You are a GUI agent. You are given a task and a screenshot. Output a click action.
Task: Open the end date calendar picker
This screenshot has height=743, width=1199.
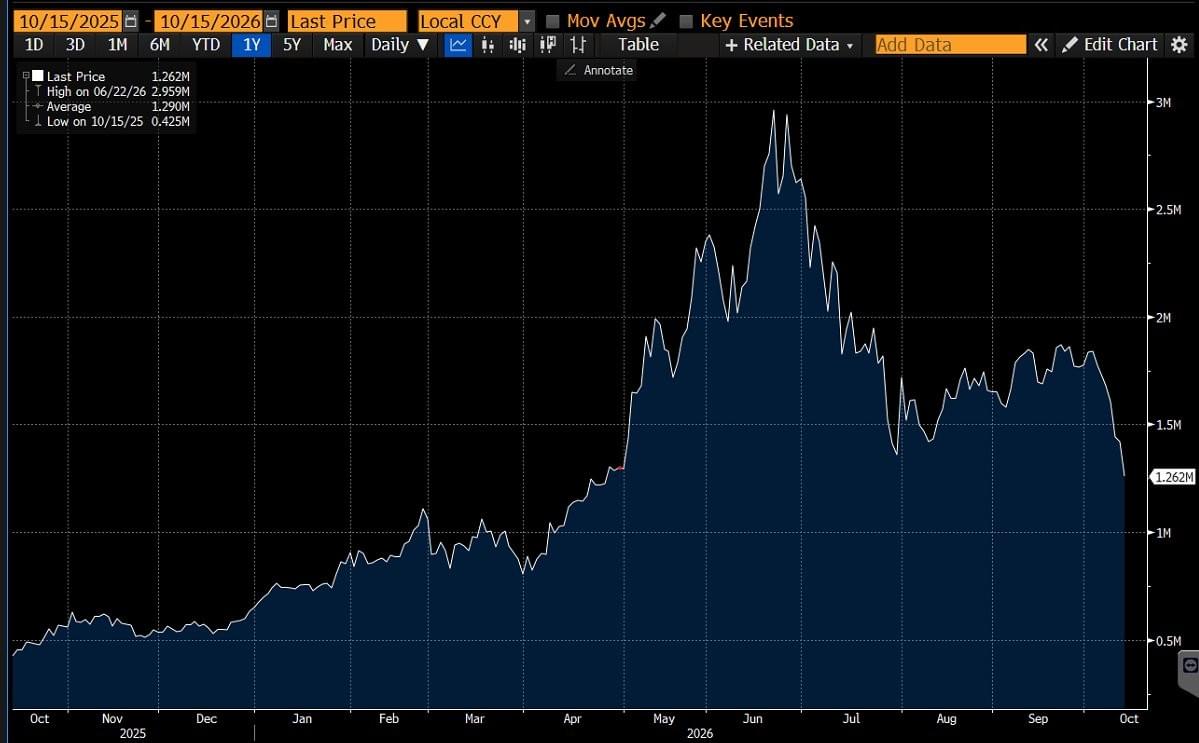click(271, 21)
